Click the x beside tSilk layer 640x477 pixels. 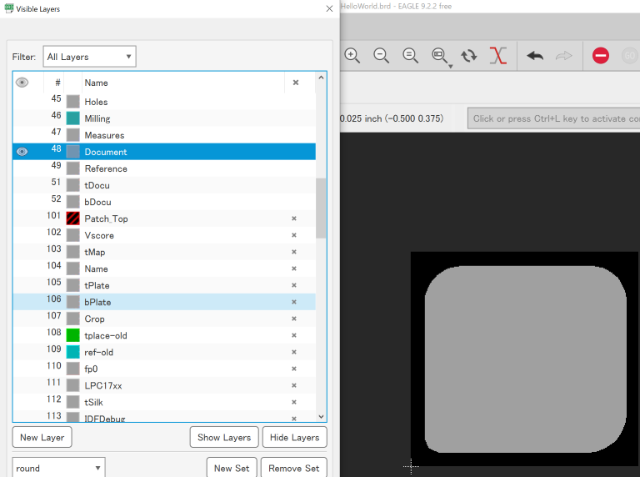[294, 402]
